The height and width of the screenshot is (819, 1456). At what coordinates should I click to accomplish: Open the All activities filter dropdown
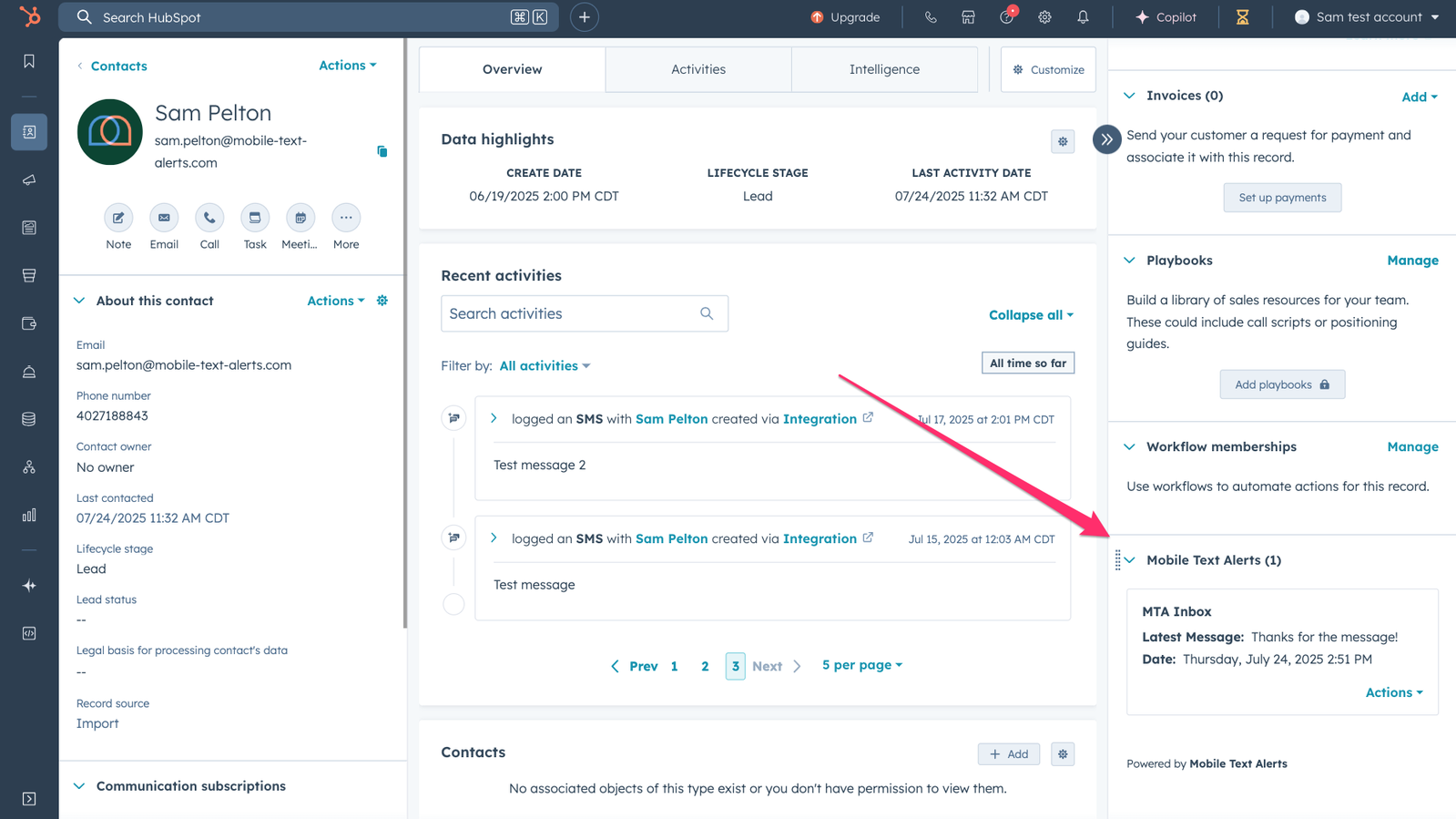coord(545,365)
